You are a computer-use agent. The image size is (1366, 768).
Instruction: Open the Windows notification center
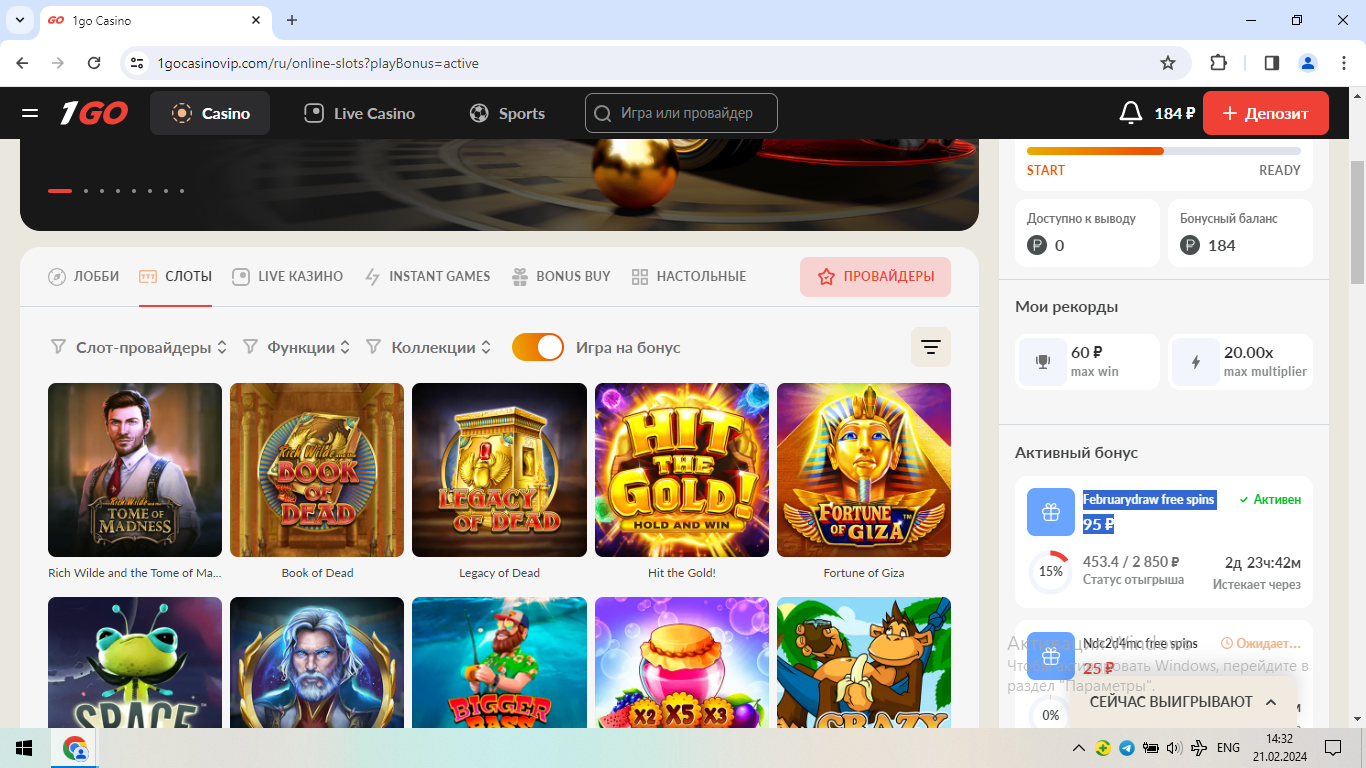coord(1333,748)
